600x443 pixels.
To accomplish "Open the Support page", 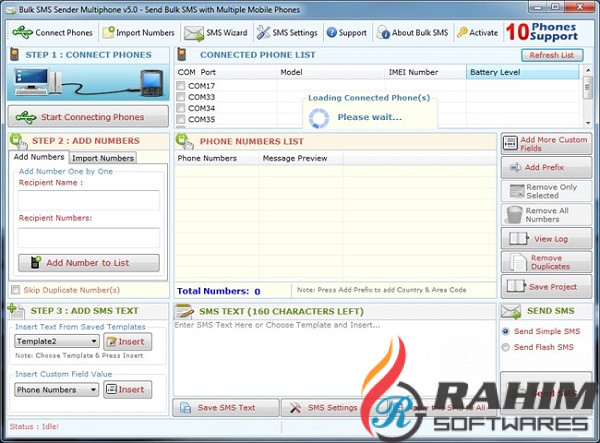I will click(x=347, y=33).
